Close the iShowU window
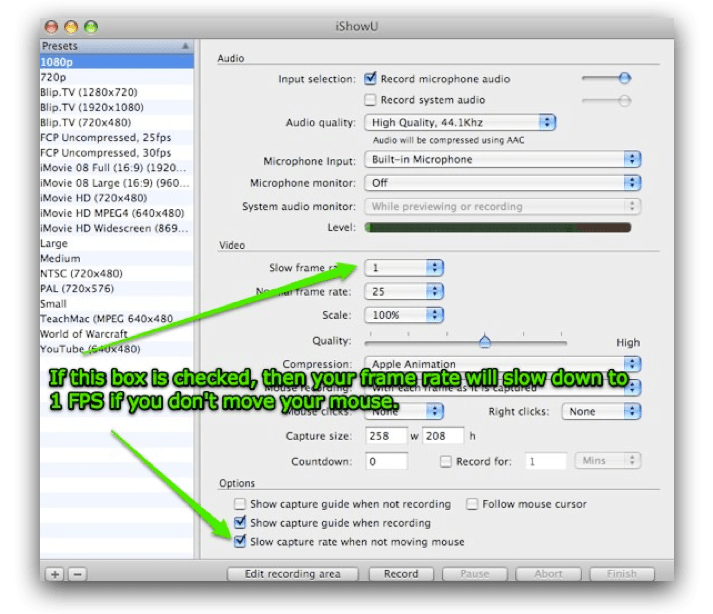The image size is (713, 614). pos(51,26)
